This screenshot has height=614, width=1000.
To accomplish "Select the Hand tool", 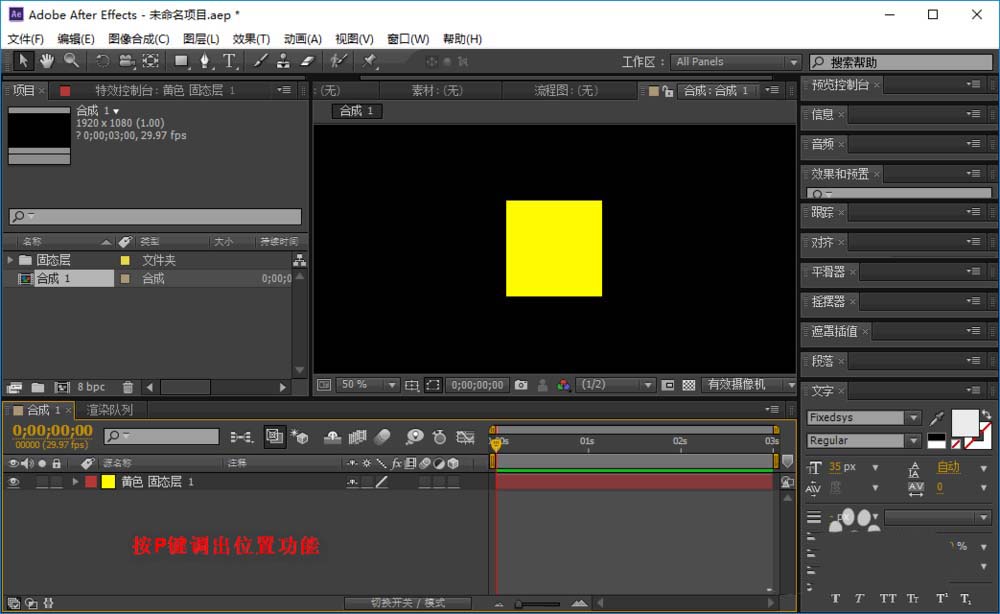I will [x=47, y=61].
